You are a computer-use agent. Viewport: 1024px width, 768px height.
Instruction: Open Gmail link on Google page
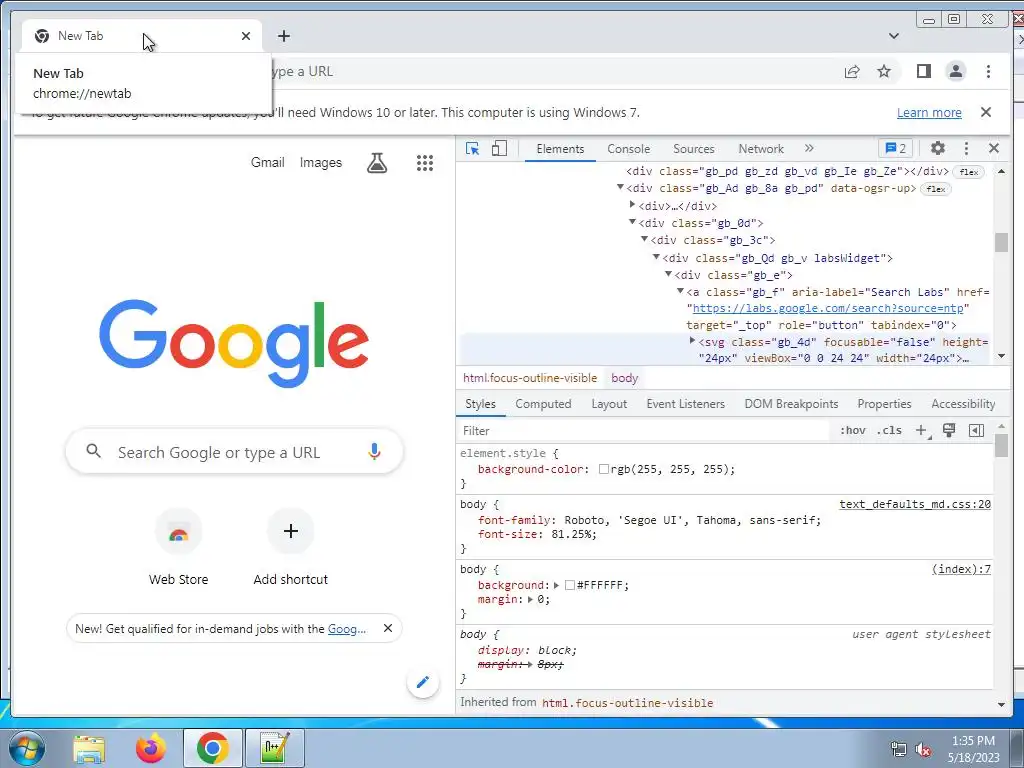coord(268,162)
